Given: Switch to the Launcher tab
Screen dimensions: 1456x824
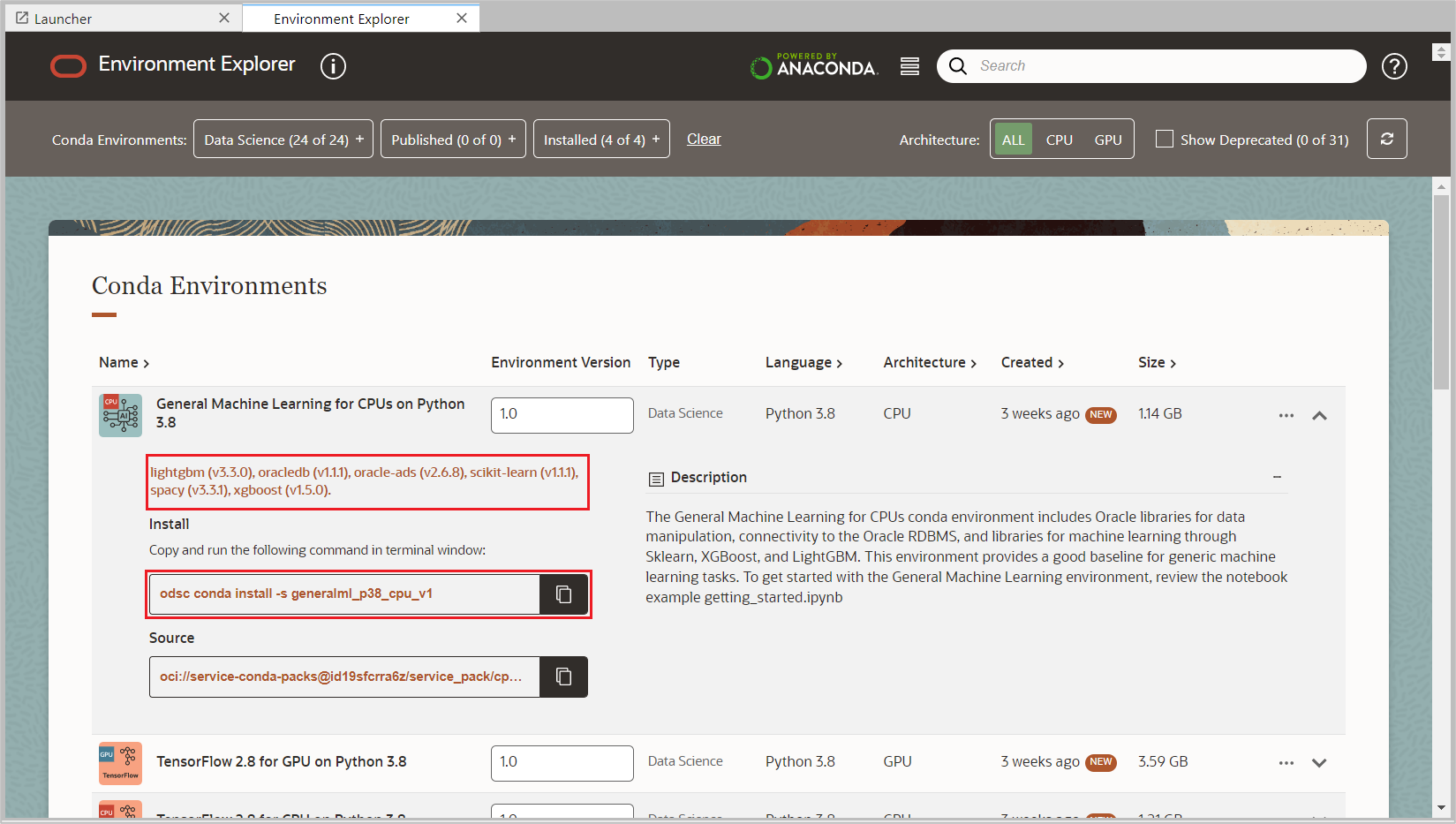Looking at the screenshot, I should click(124, 19).
